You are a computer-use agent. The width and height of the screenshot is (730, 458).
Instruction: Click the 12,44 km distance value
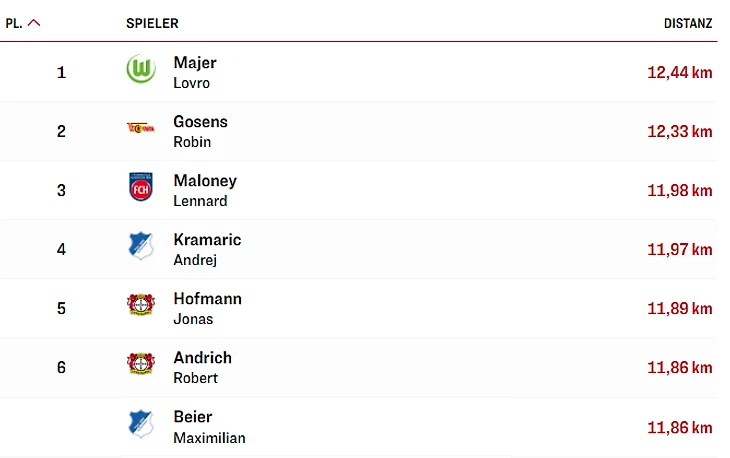pos(680,72)
